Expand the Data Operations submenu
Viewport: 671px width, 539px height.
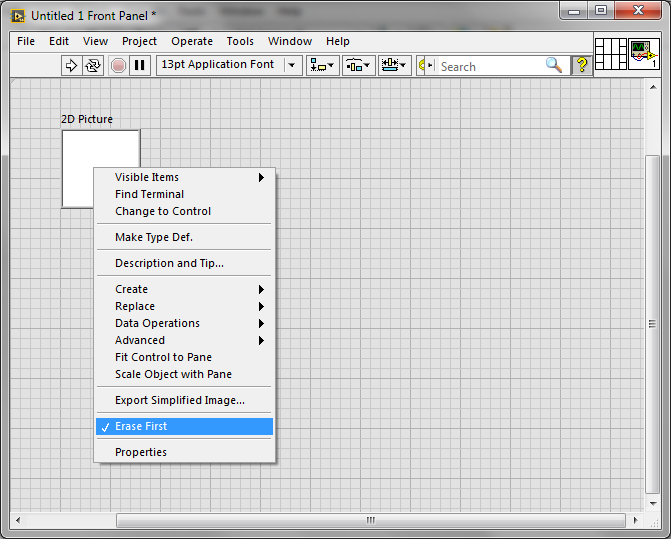click(184, 323)
